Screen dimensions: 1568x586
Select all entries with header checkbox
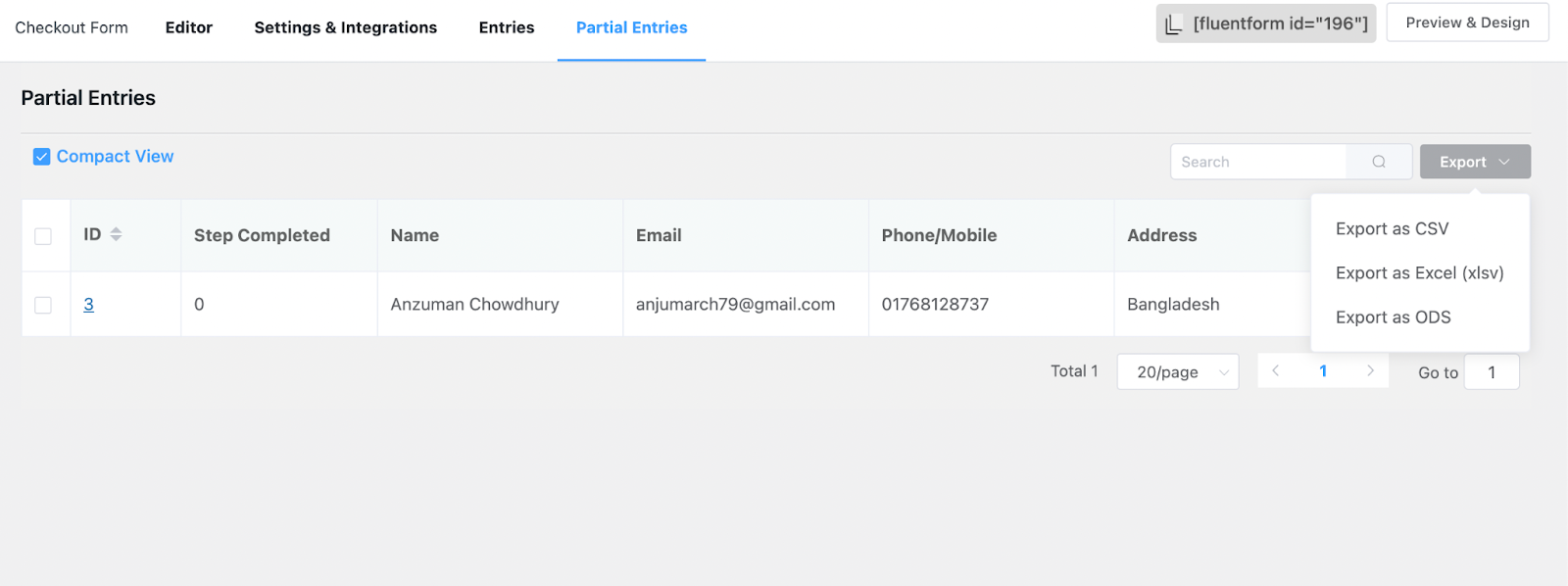pos(43,236)
